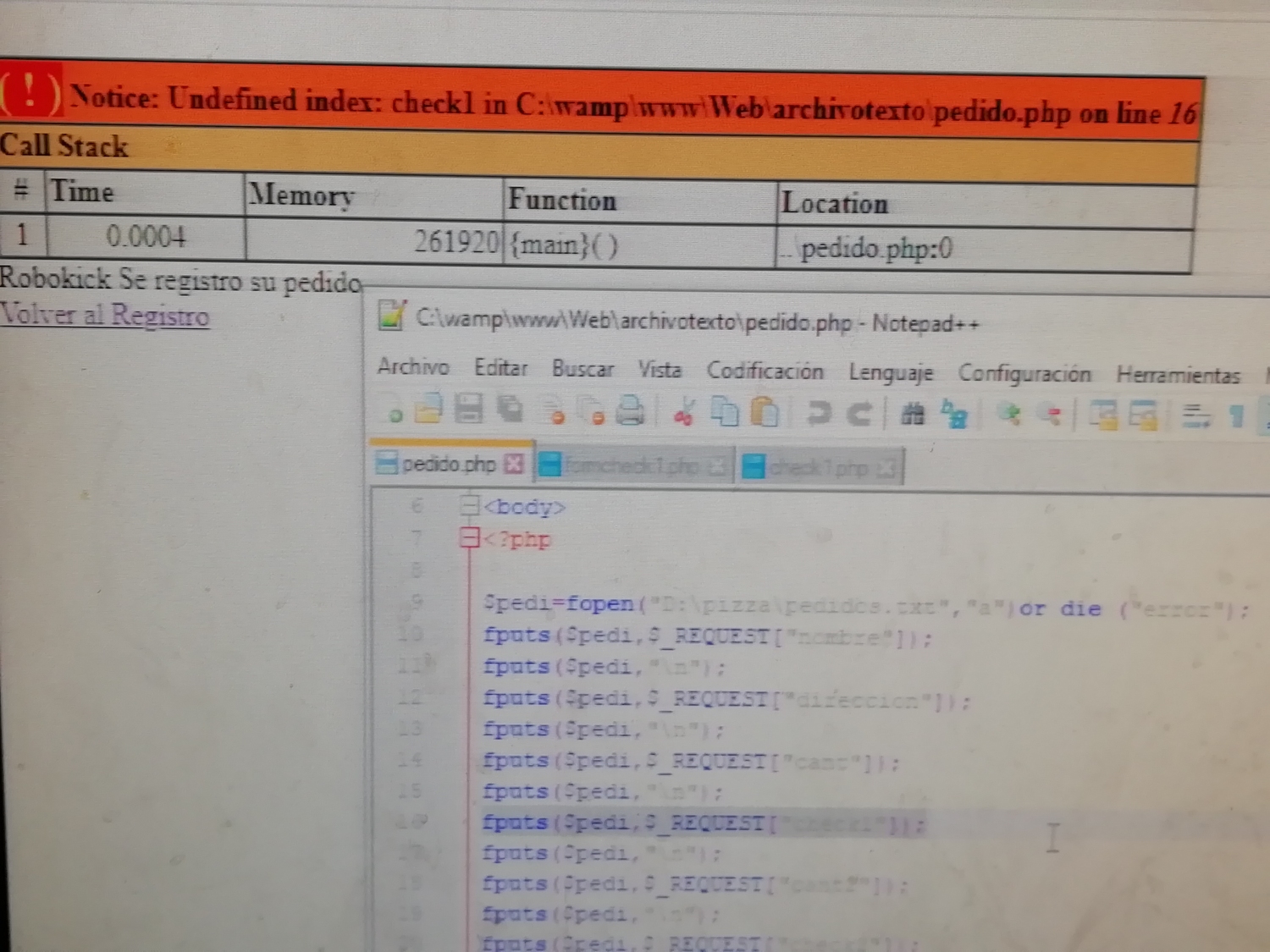Collapse the <body> fold marker
This screenshot has width=1270, height=952.
[469, 506]
